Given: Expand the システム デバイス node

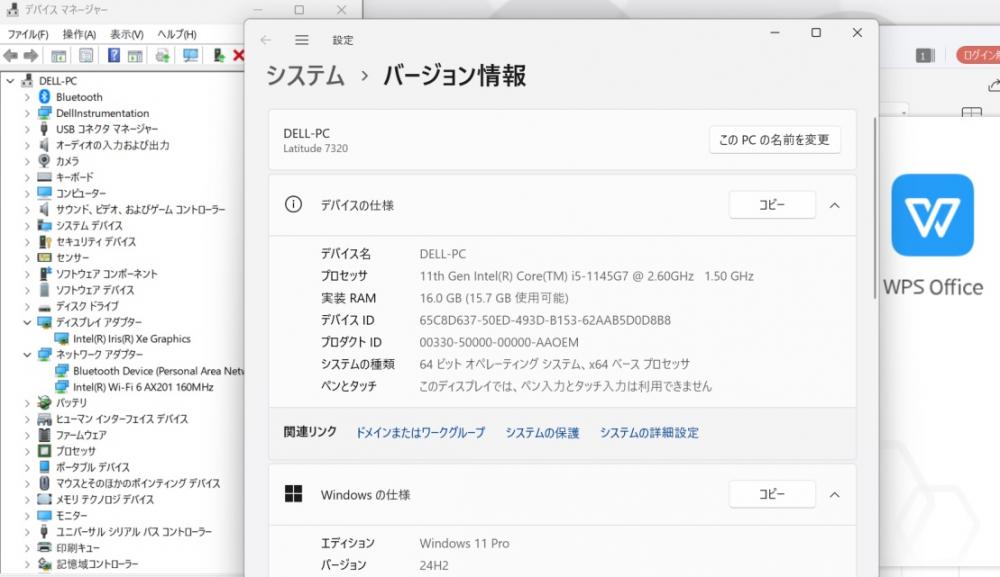Looking at the screenshot, I should click(x=27, y=226).
